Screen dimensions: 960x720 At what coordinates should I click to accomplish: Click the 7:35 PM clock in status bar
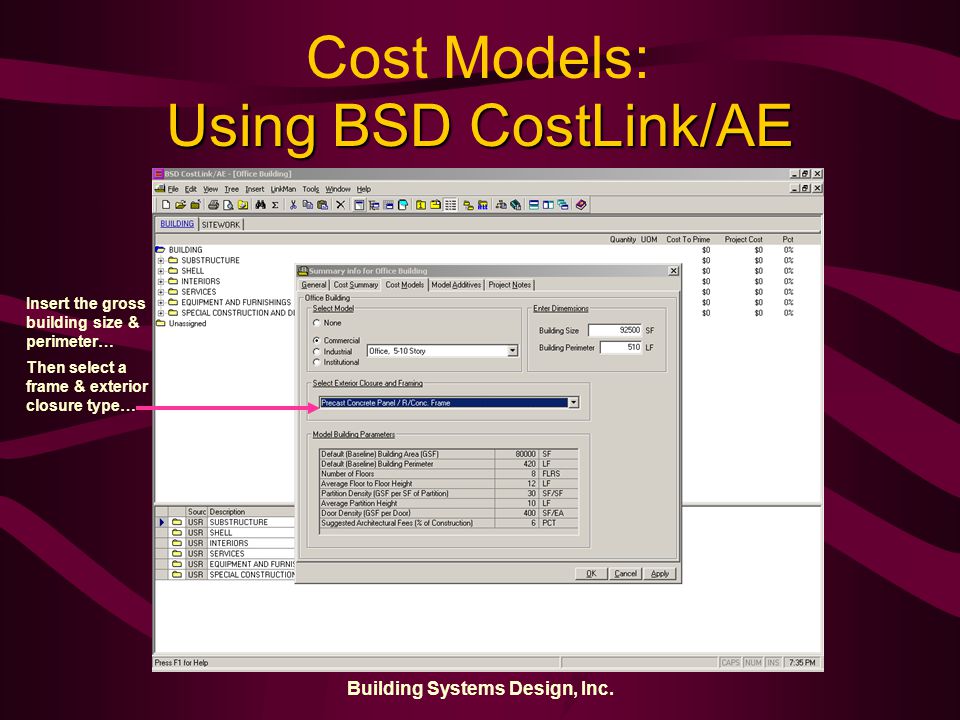pyautogui.click(x=802, y=662)
